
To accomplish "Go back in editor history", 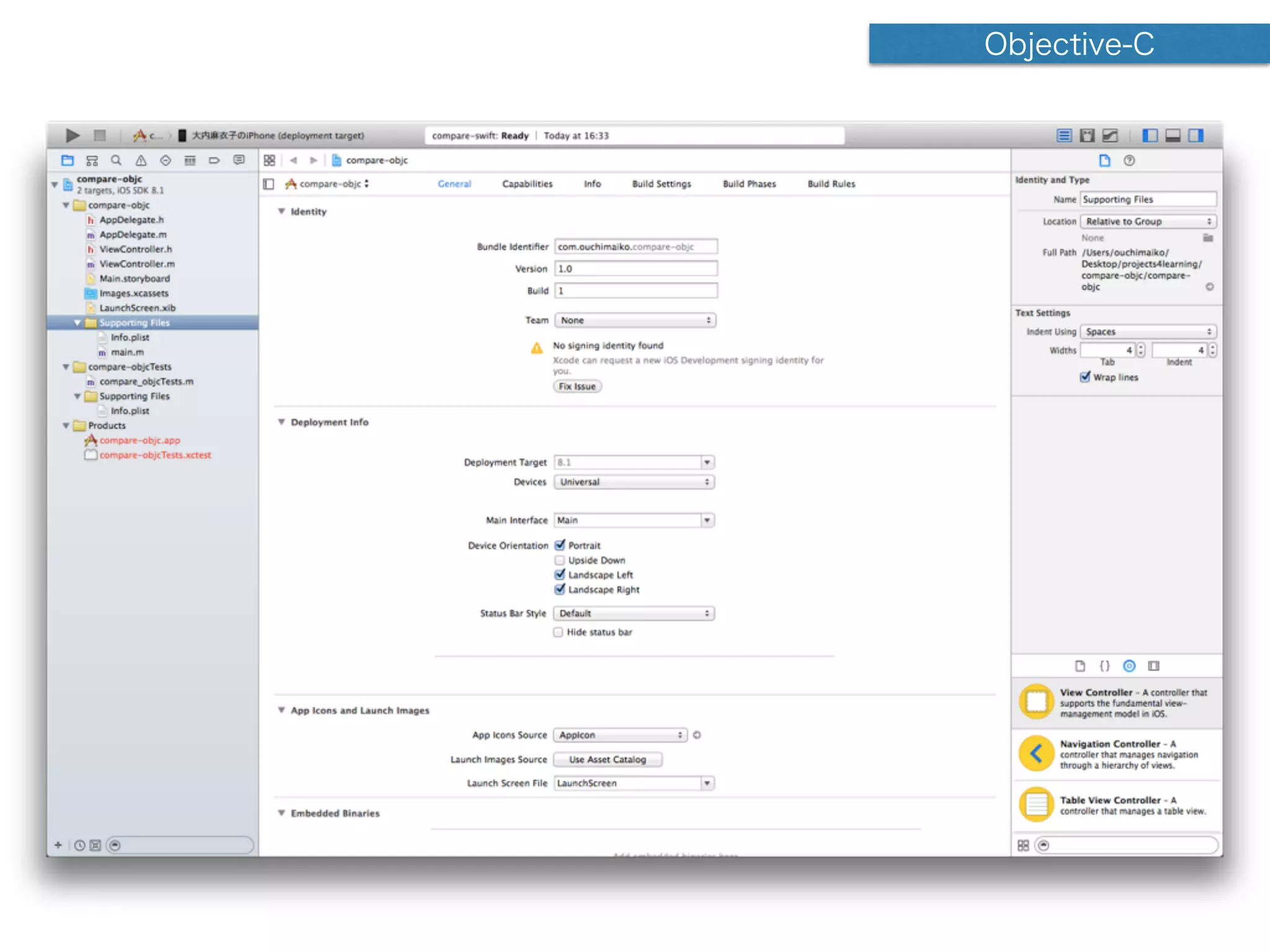I will (293, 161).
